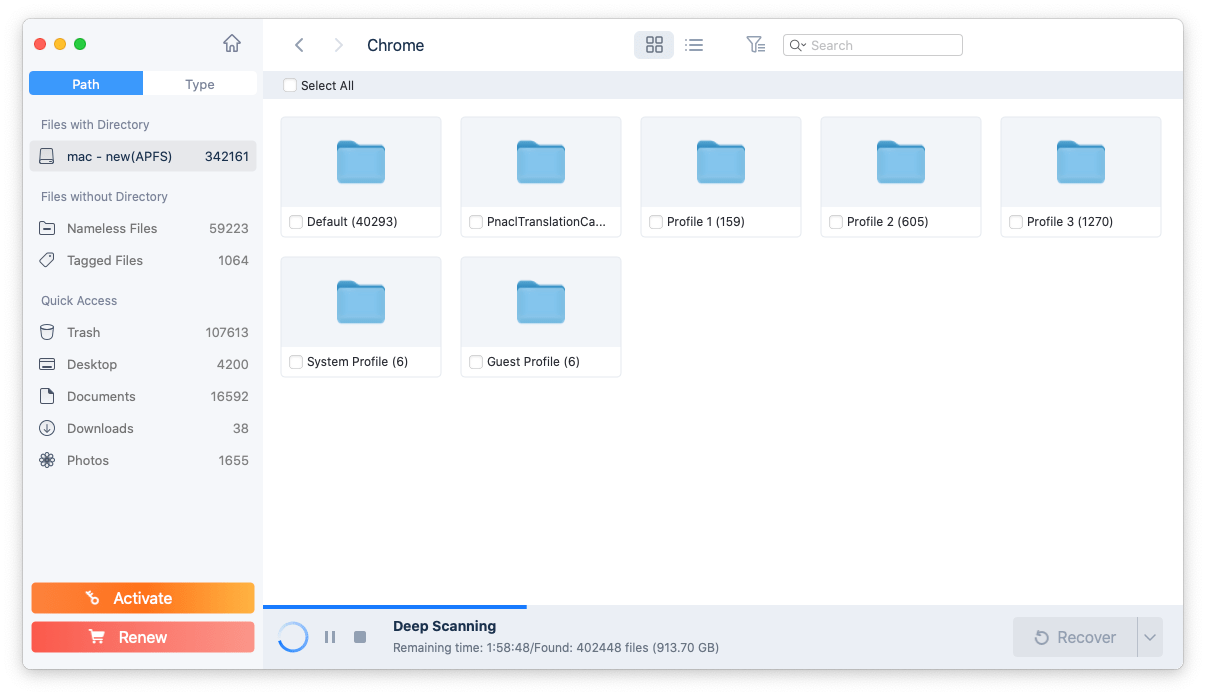Tick the System Profile (6) checkbox

point(296,362)
